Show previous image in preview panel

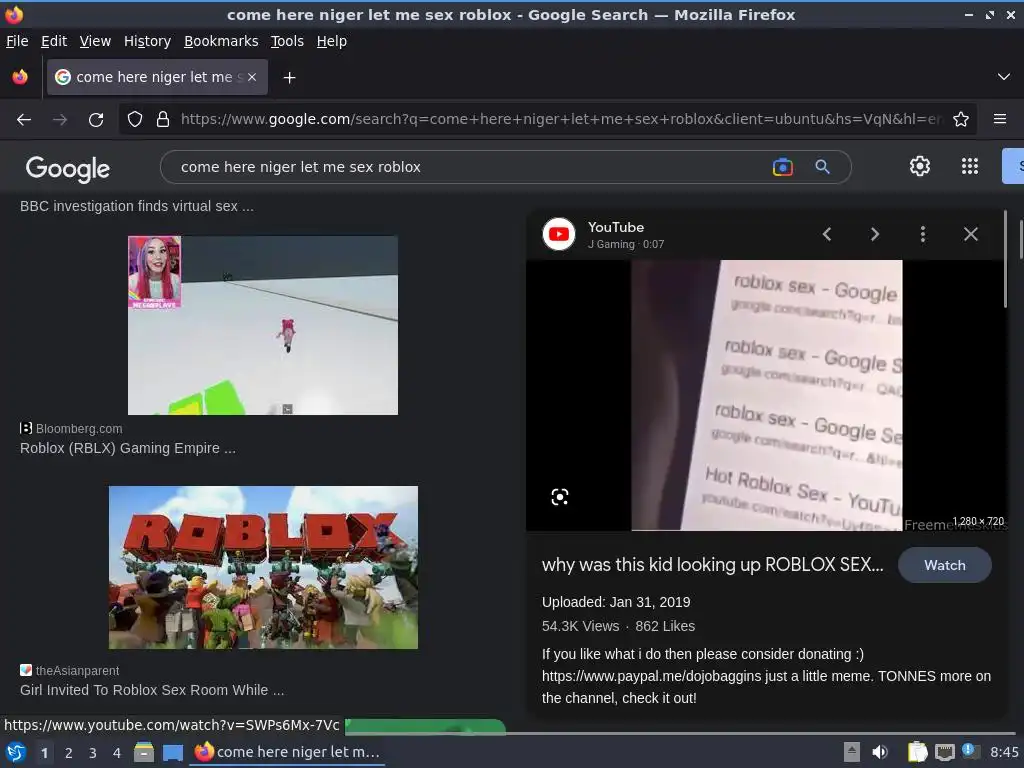click(827, 234)
